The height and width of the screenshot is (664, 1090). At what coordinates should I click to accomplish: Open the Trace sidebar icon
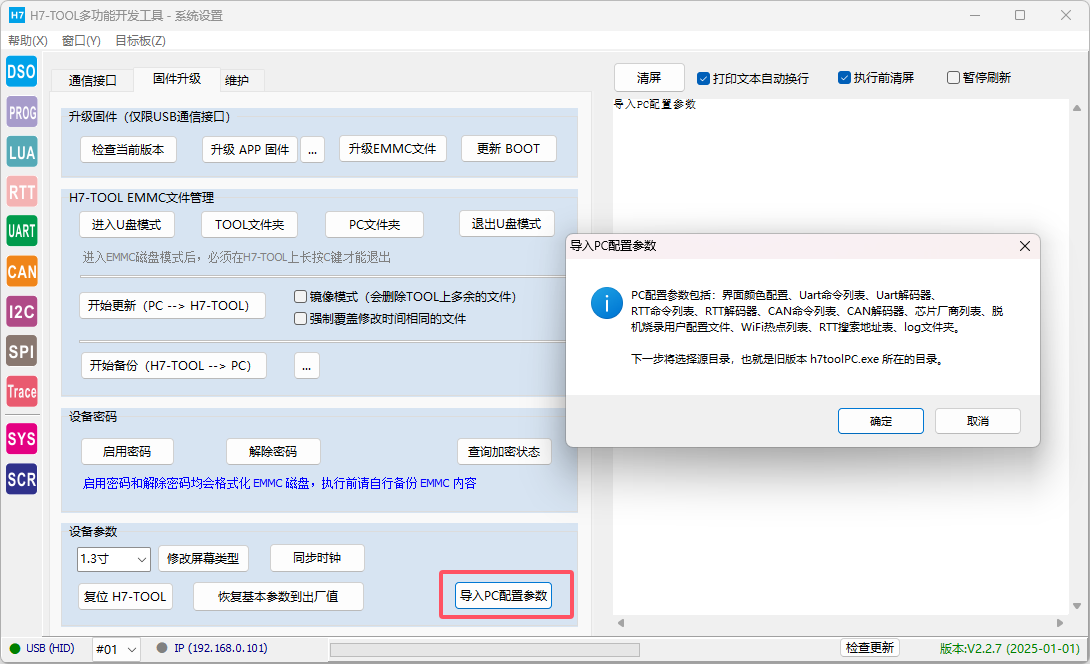click(22, 391)
